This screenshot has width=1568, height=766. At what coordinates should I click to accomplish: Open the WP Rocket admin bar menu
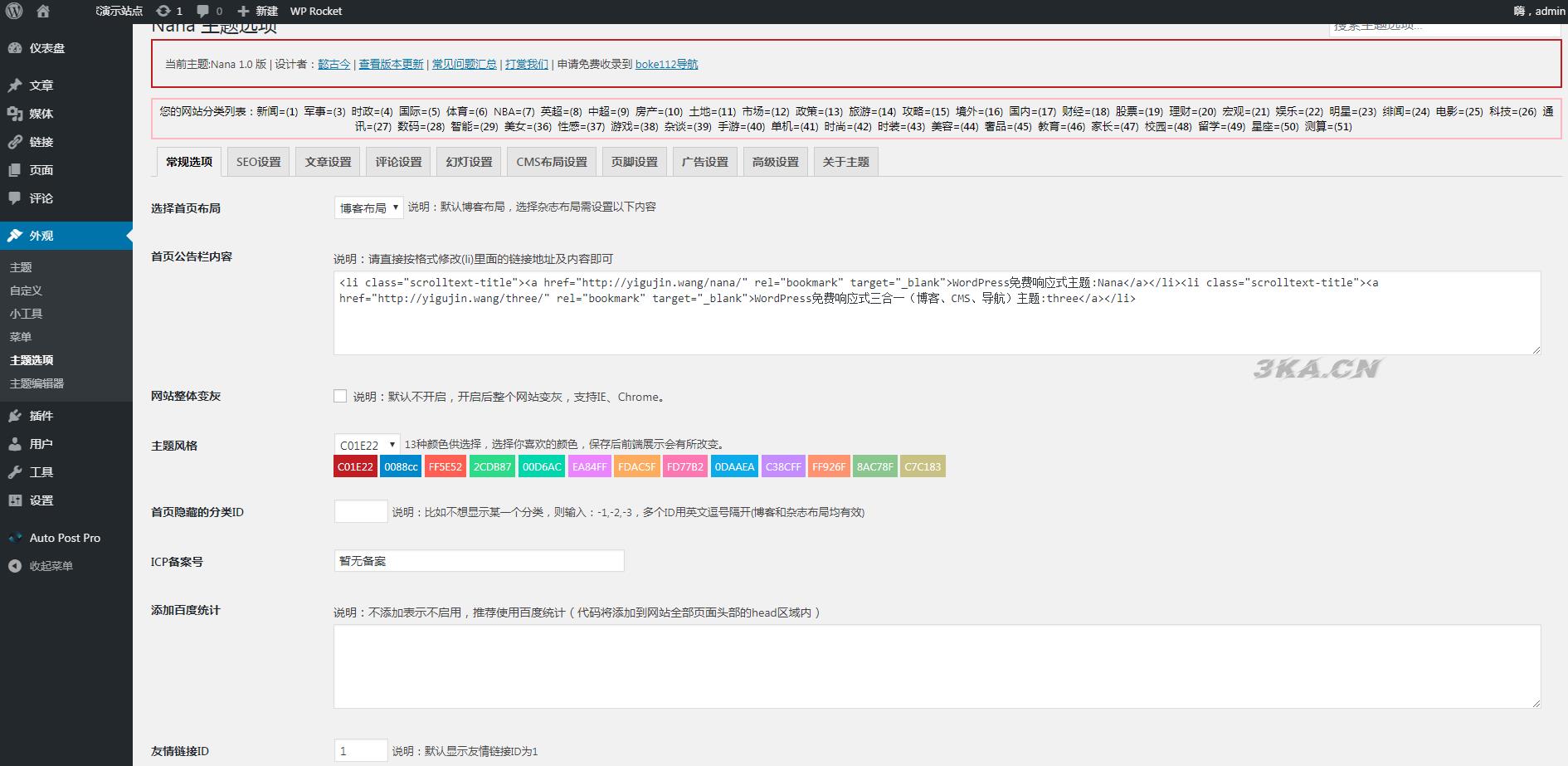[x=315, y=11]
